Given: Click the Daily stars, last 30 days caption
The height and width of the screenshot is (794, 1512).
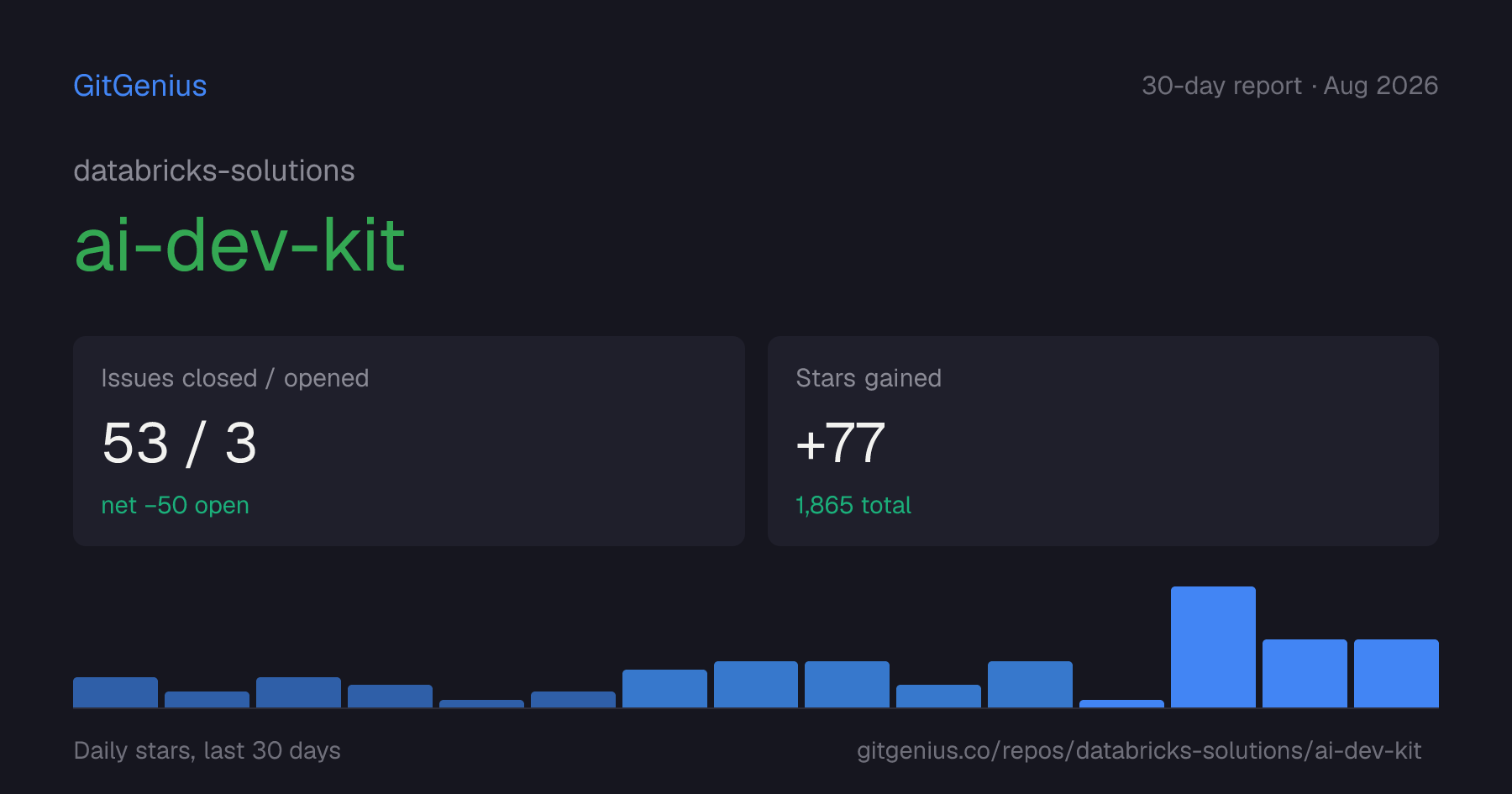Looking at the screenshot, I should tap(207, 750).
